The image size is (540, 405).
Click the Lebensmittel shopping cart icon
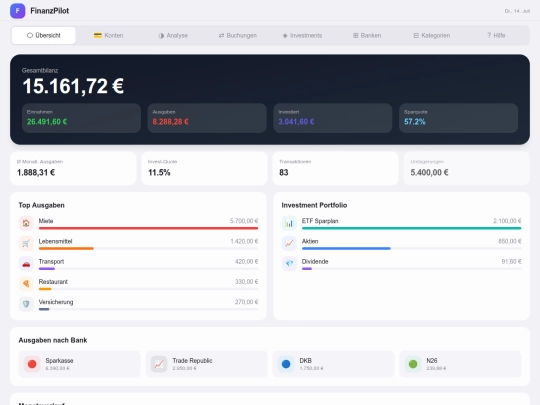[x=26, y=243]
